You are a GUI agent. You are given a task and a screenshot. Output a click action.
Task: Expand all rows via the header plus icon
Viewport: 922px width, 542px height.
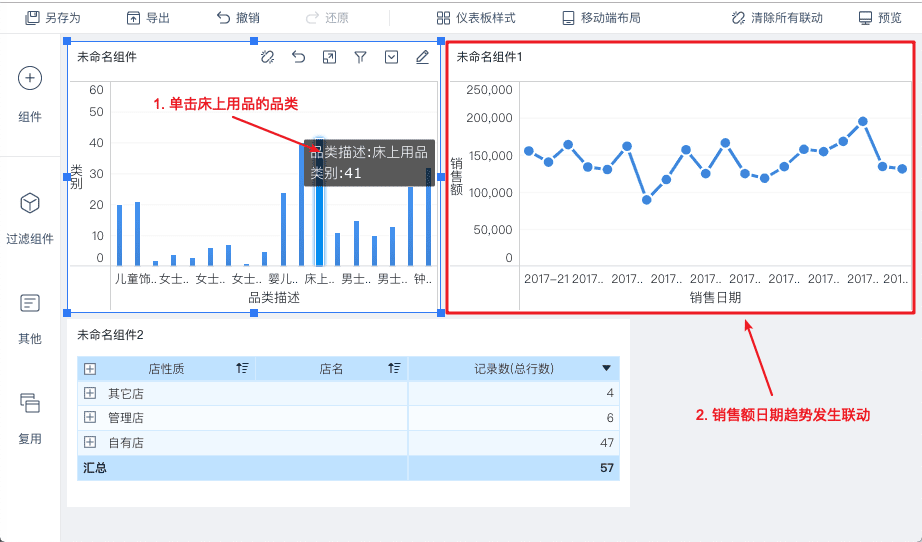point(90,369)
